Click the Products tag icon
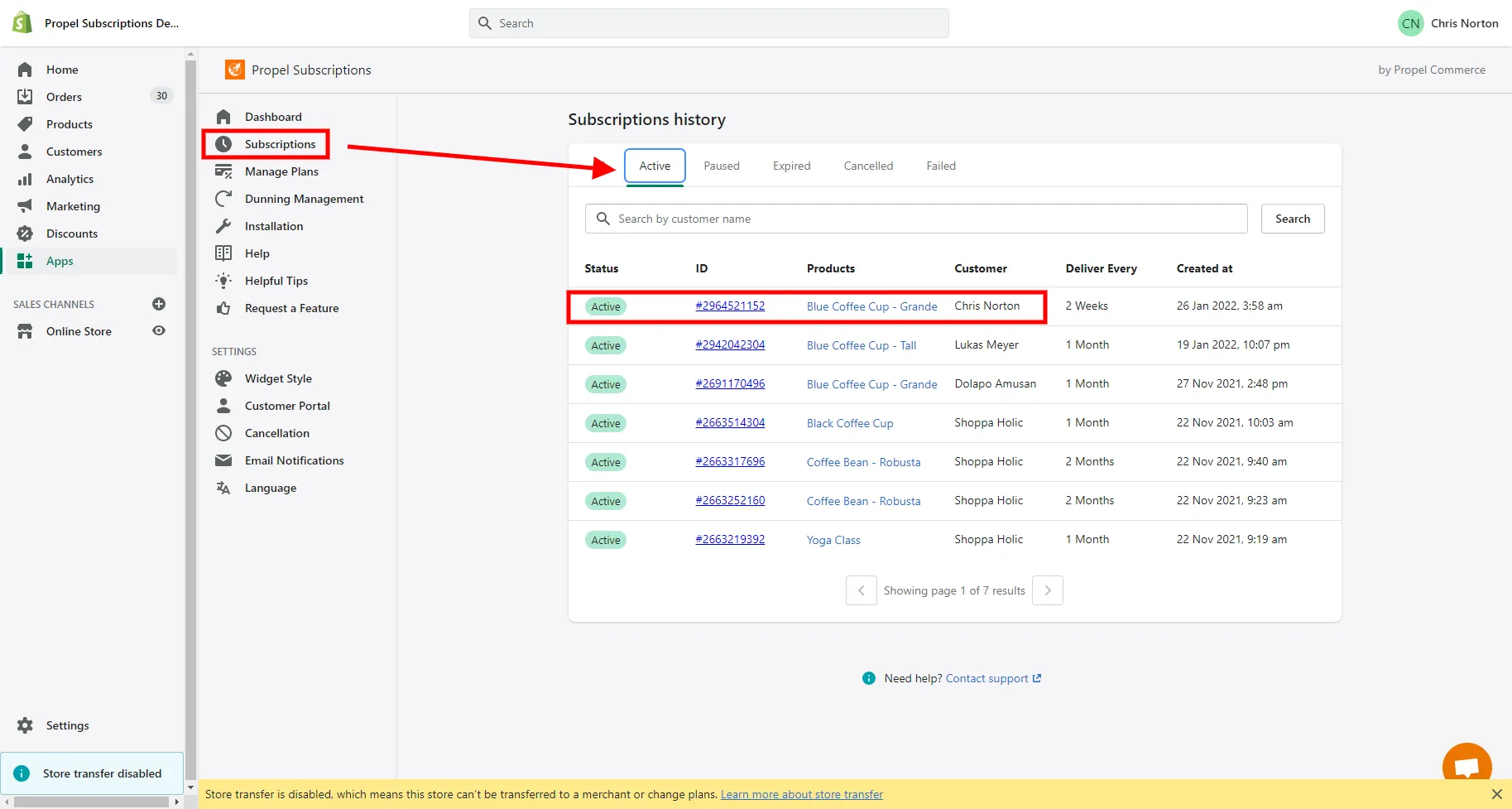Viewport: 1512px width, 809px height. 25,124
